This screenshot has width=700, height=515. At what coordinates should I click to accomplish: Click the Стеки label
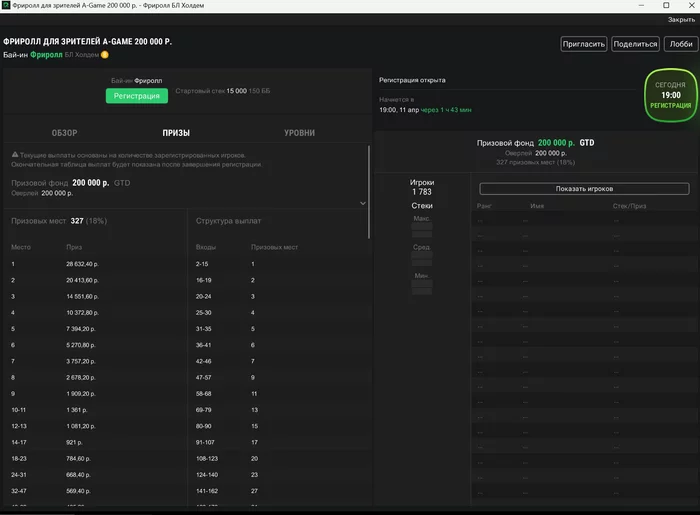422,206
